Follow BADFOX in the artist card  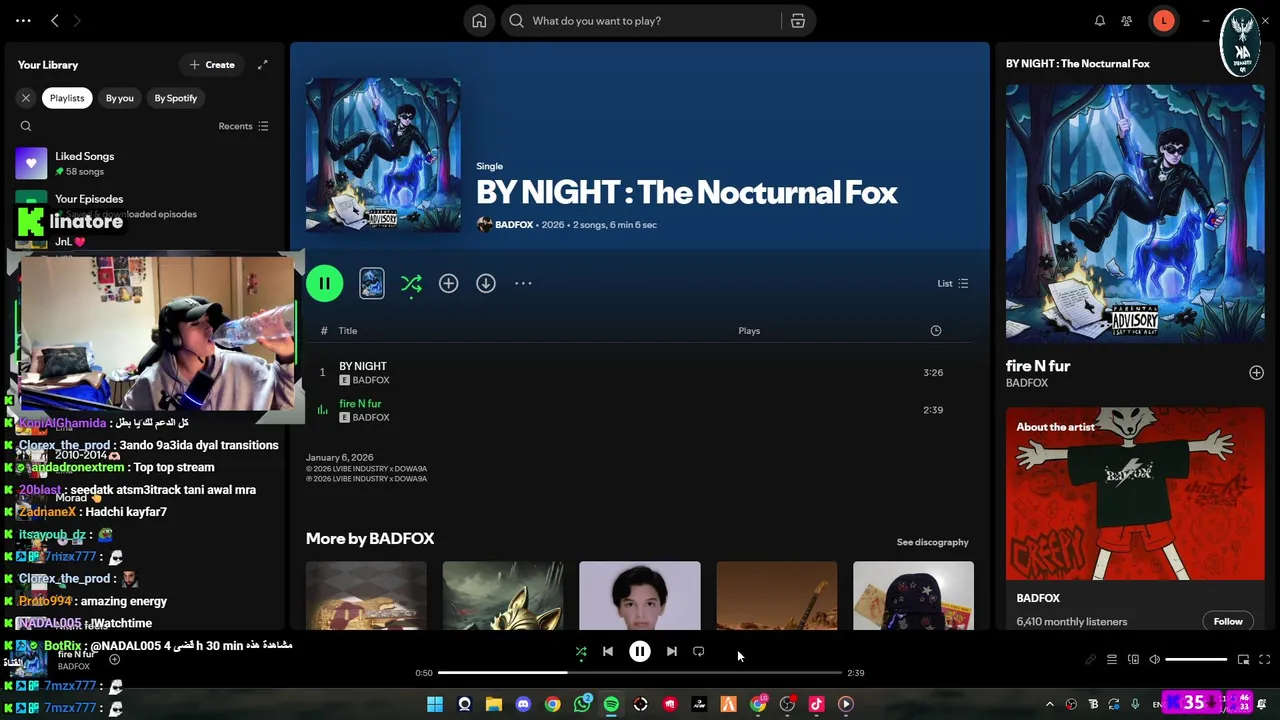click(1228, 622)
